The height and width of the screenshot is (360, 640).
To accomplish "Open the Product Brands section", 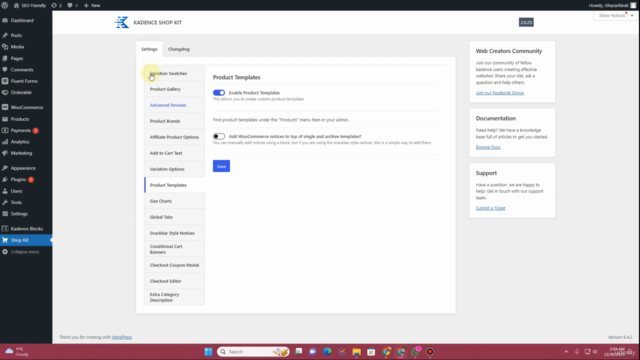I will point(174,121).
